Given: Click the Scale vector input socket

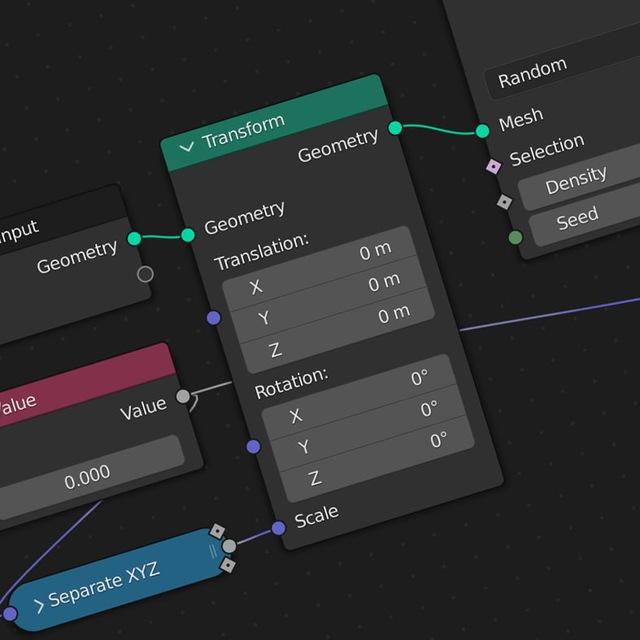Looking at the screenshot, I should tap(279, 528).
